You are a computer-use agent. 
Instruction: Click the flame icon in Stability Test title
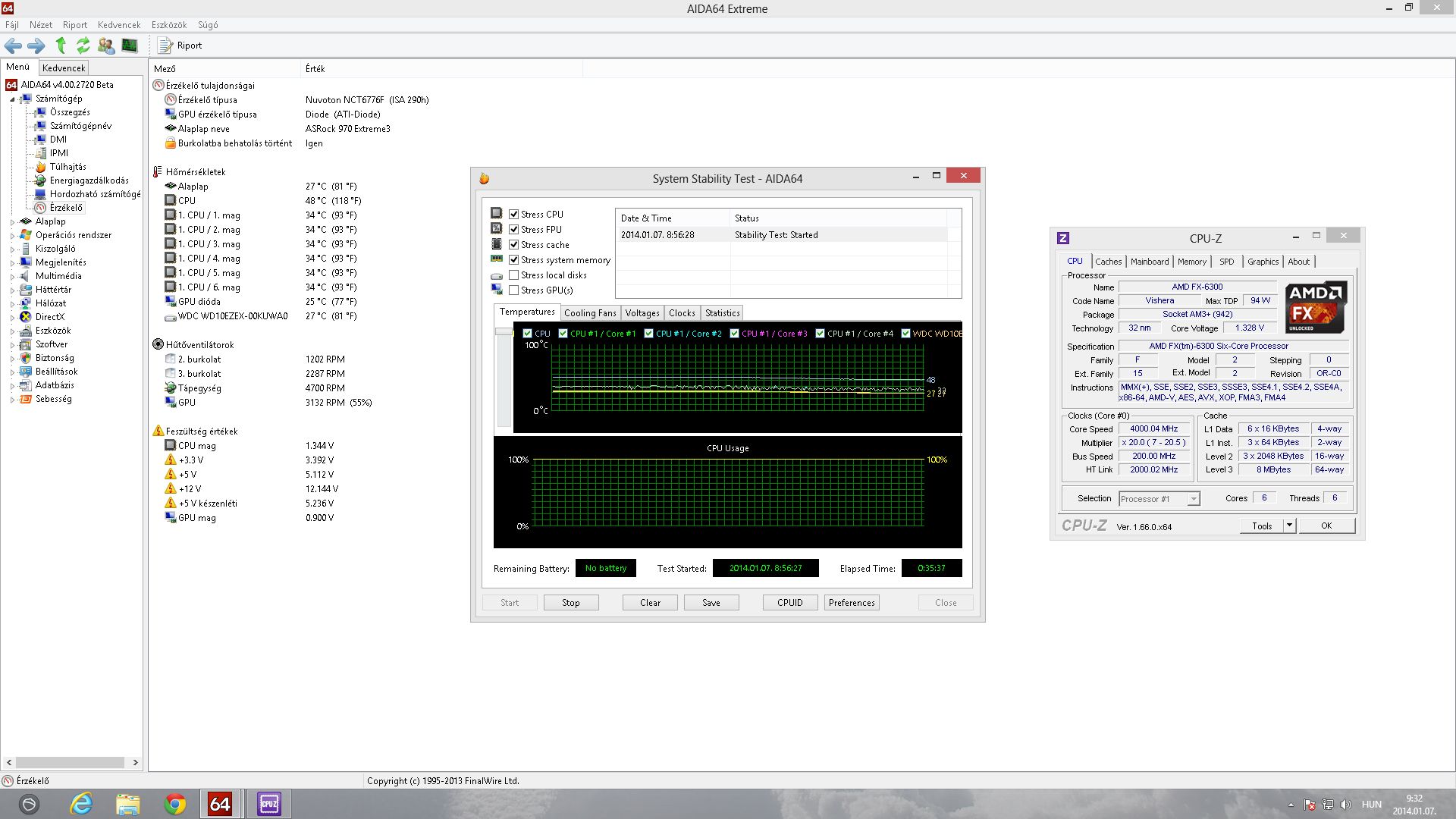click(x=484, y=179)
